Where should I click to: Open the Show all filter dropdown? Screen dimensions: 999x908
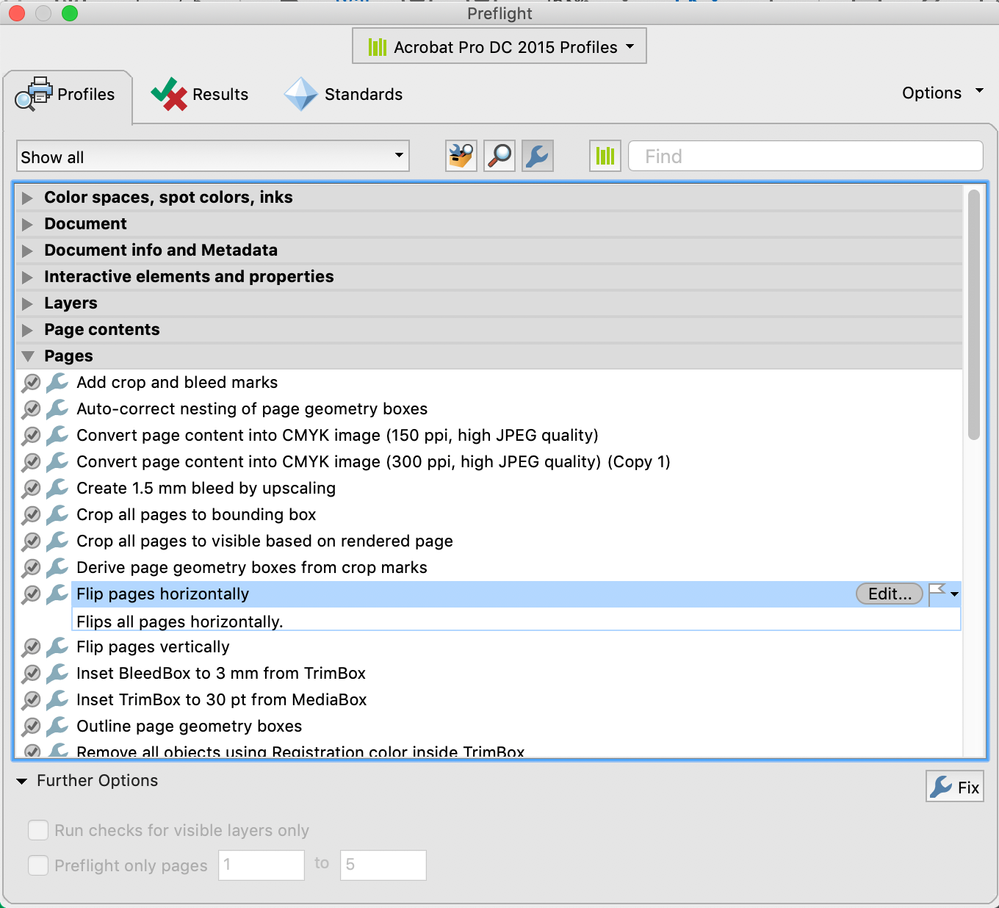(x=213, y=157)
